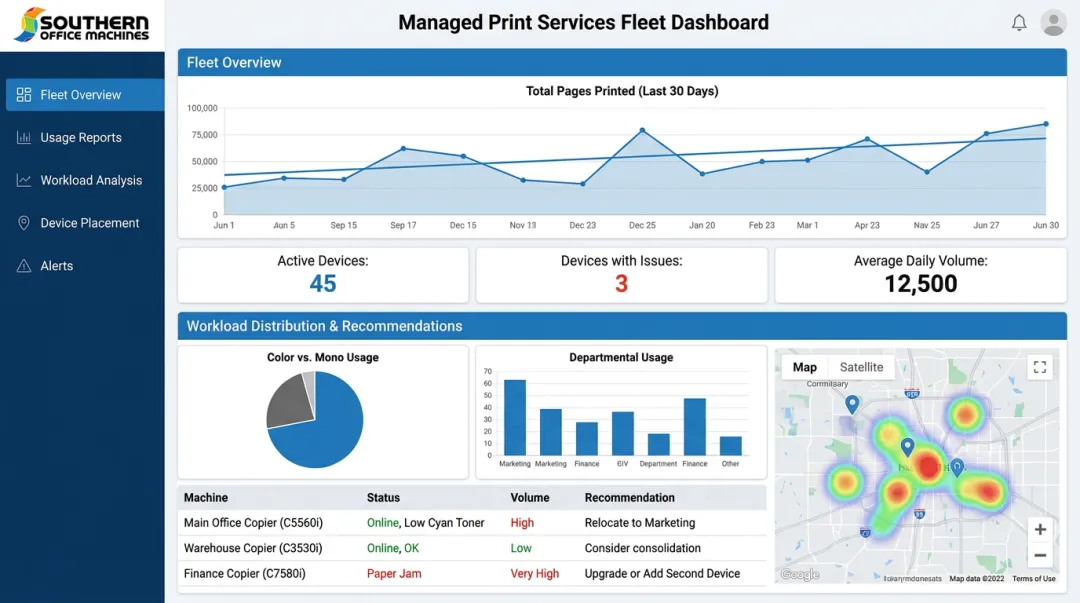Zoom in on the map with plus

[x=1040, y=529]
